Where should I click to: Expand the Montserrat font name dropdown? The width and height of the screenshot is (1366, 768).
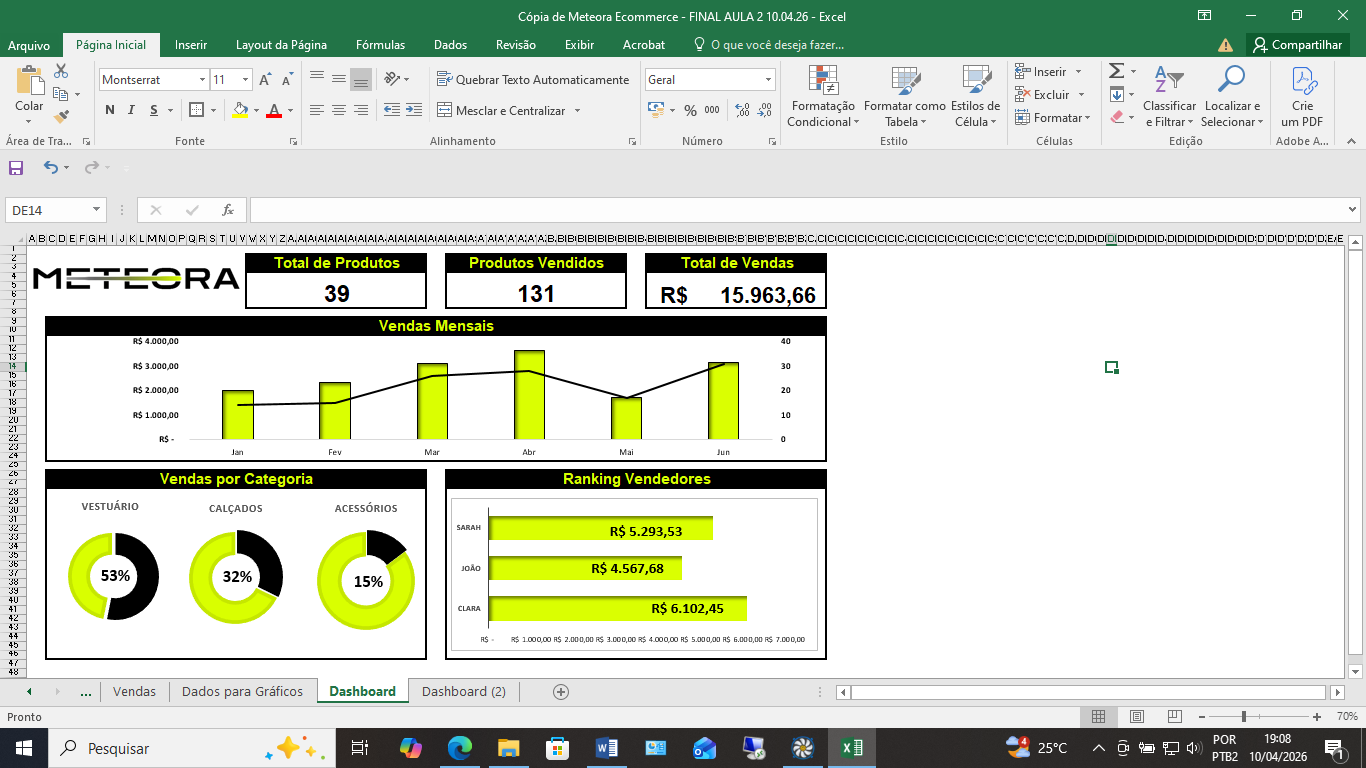click(x=202, y=80)
